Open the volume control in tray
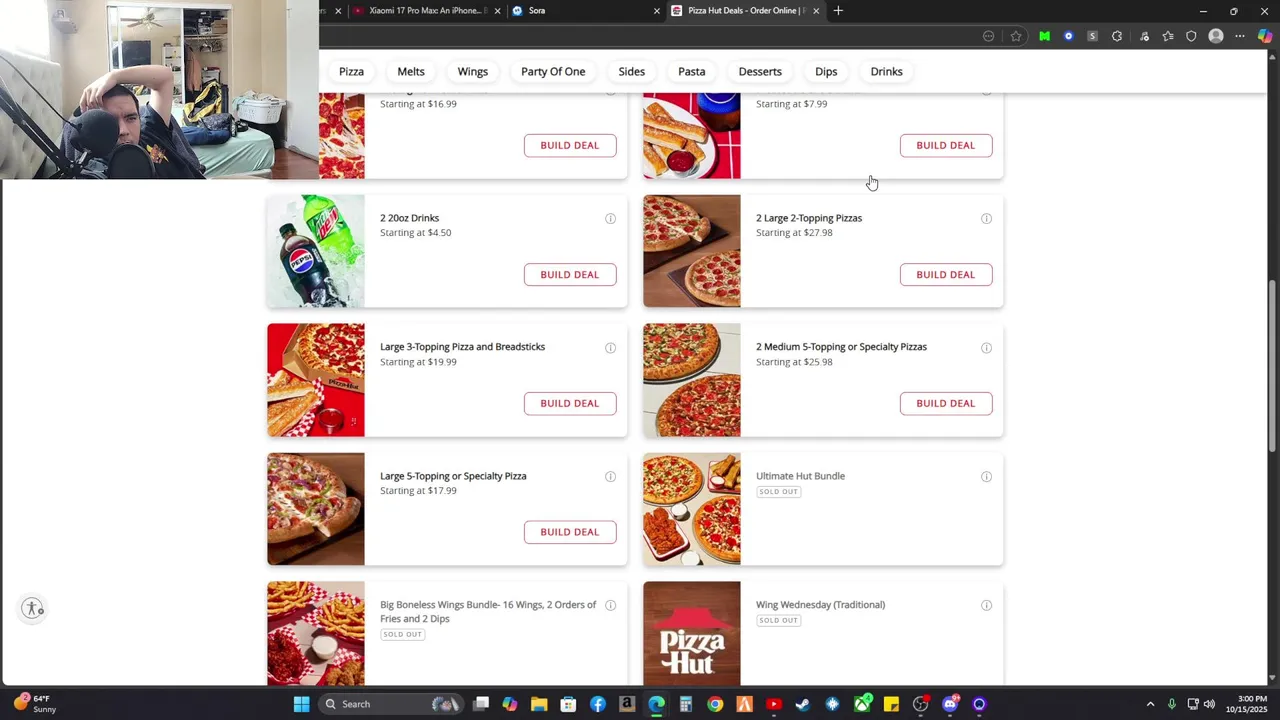Screen dimensions: 1280x720 click(x=1209, y=704)
